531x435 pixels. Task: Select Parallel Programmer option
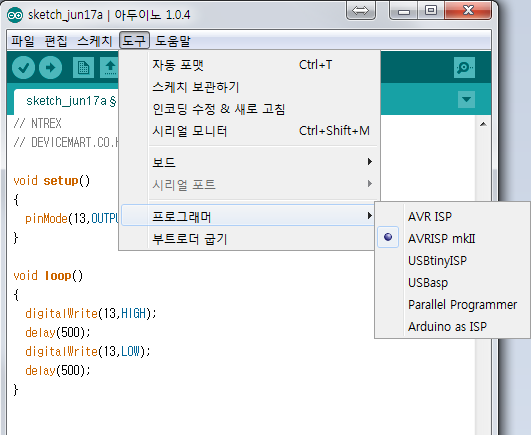click(x=453, y=304)
